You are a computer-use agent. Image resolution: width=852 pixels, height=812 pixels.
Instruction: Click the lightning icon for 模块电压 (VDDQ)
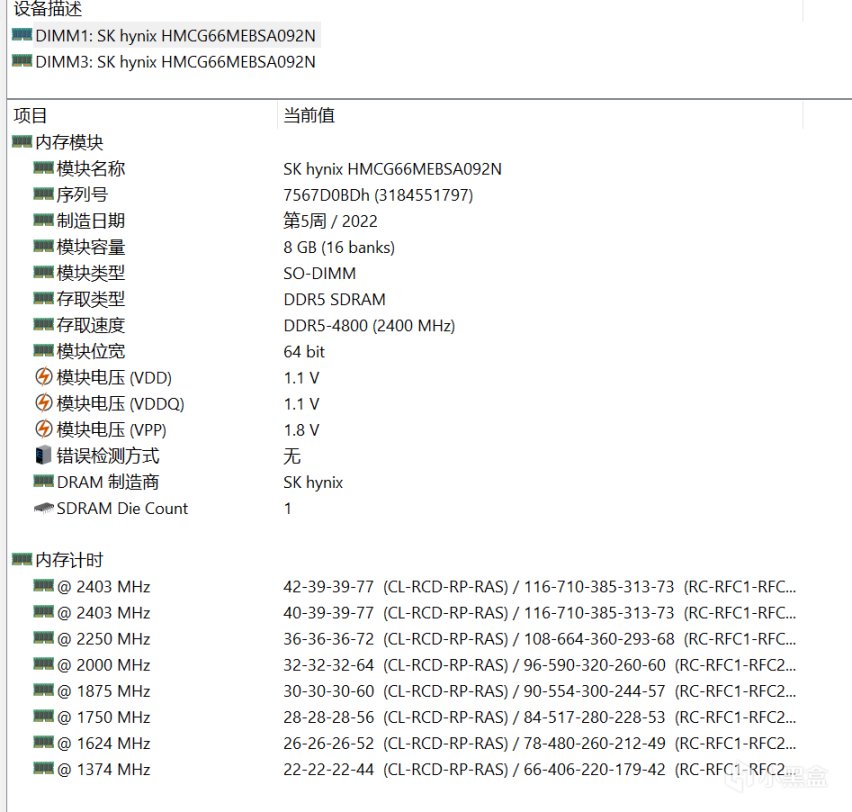(43, 403)
